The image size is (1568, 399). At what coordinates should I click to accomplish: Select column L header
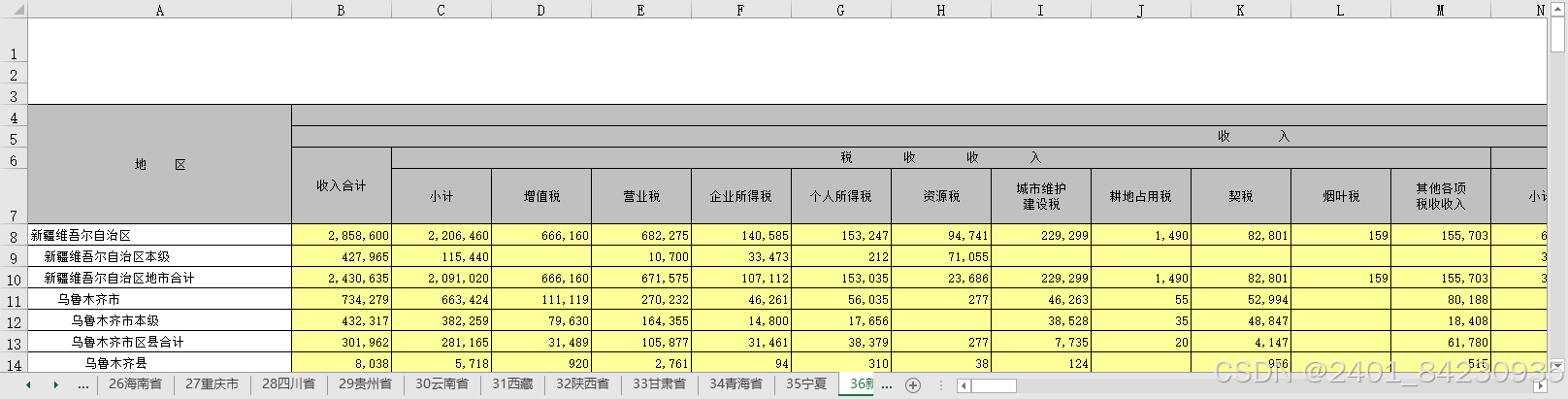tap(1340, 10)
